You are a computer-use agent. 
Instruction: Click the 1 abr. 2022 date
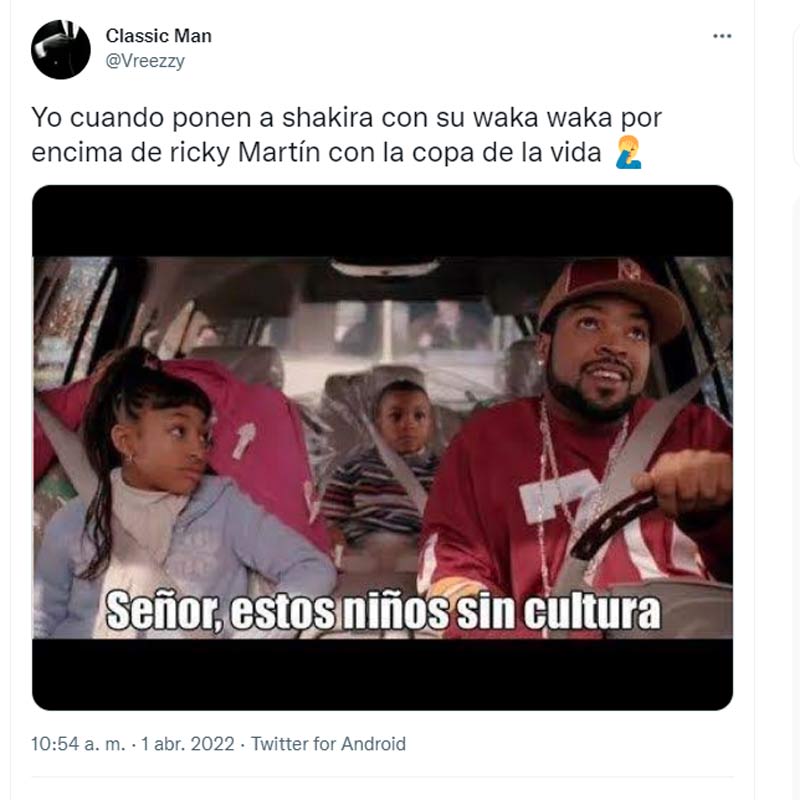[187, 744]
